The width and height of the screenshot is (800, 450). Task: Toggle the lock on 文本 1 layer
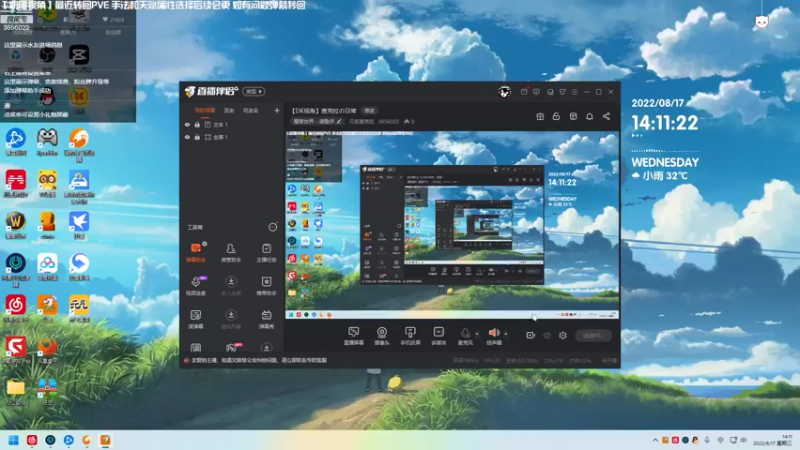pyautogui.click(x=197, y=124)
